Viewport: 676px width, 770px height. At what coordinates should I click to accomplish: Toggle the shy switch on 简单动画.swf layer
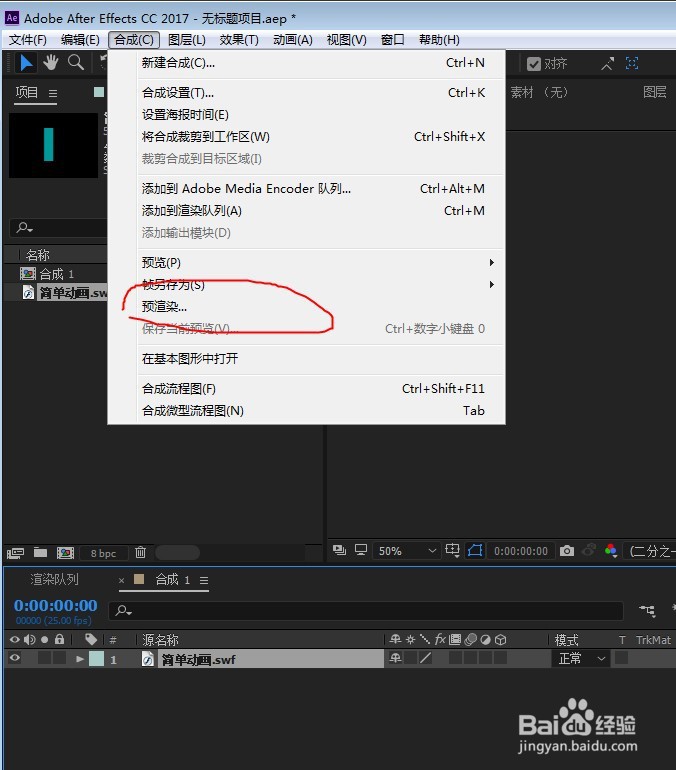(x=395, y=658)
